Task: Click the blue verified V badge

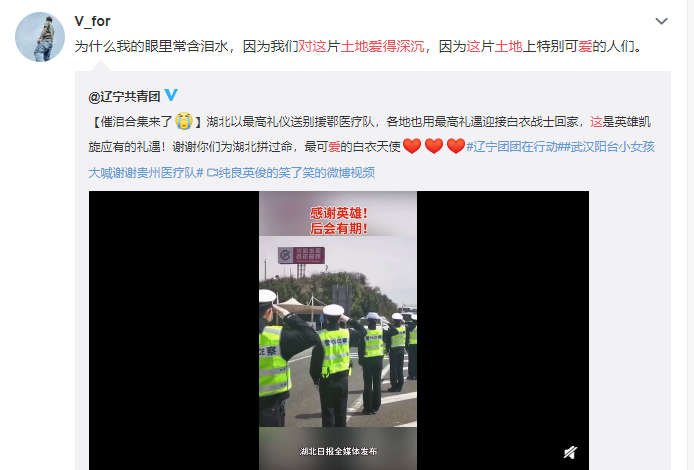Action: pyautogui.click(x=171, y=95)
